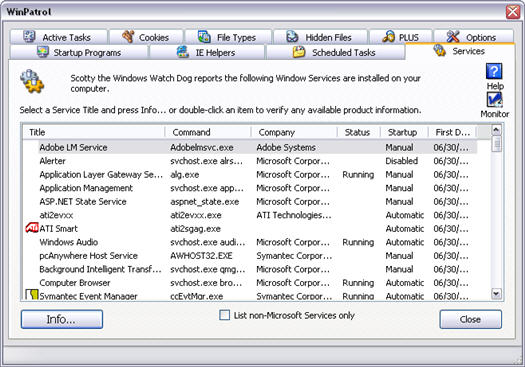Click the Hidden Files tab icon
Viewport: 525px width, 367px height.
pos(292,36)
